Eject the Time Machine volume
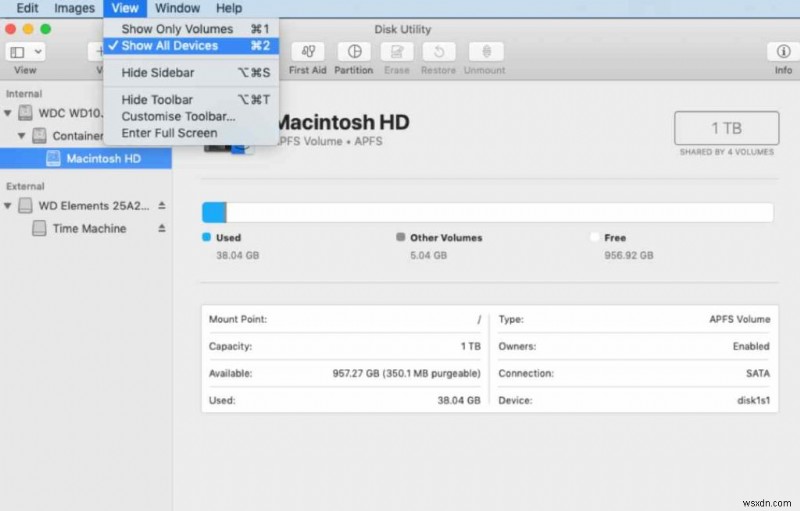 click(162, 228)
